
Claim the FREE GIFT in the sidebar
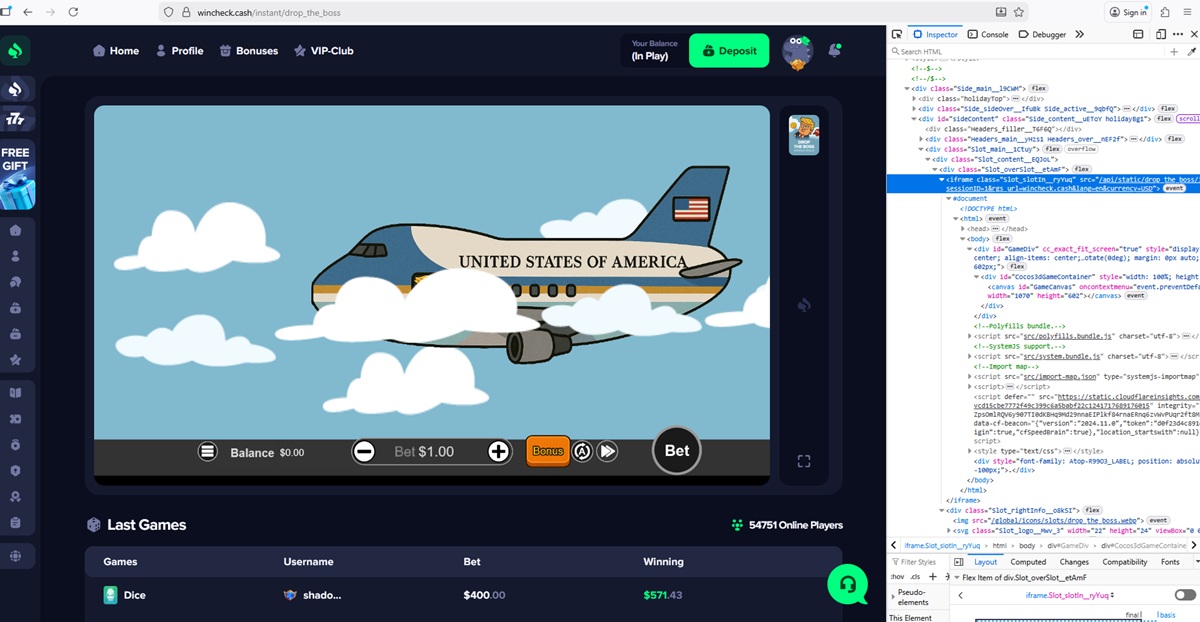click(x=16, y=177)
